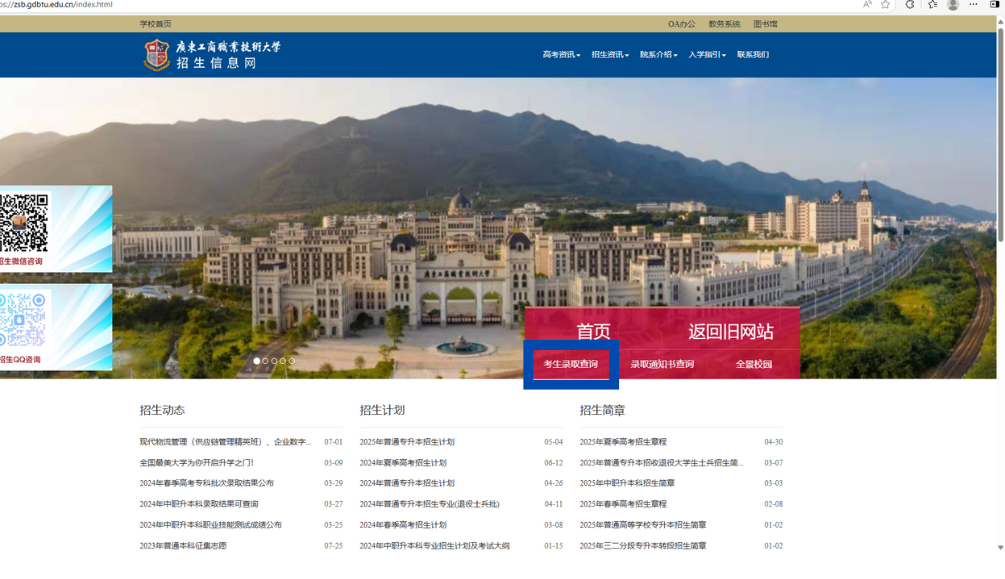Image resolution: width=1005 pixels, height=579 pixels.
Task: Open 2025年夏季高考招生章程 article link
Action: coord(623,442)
